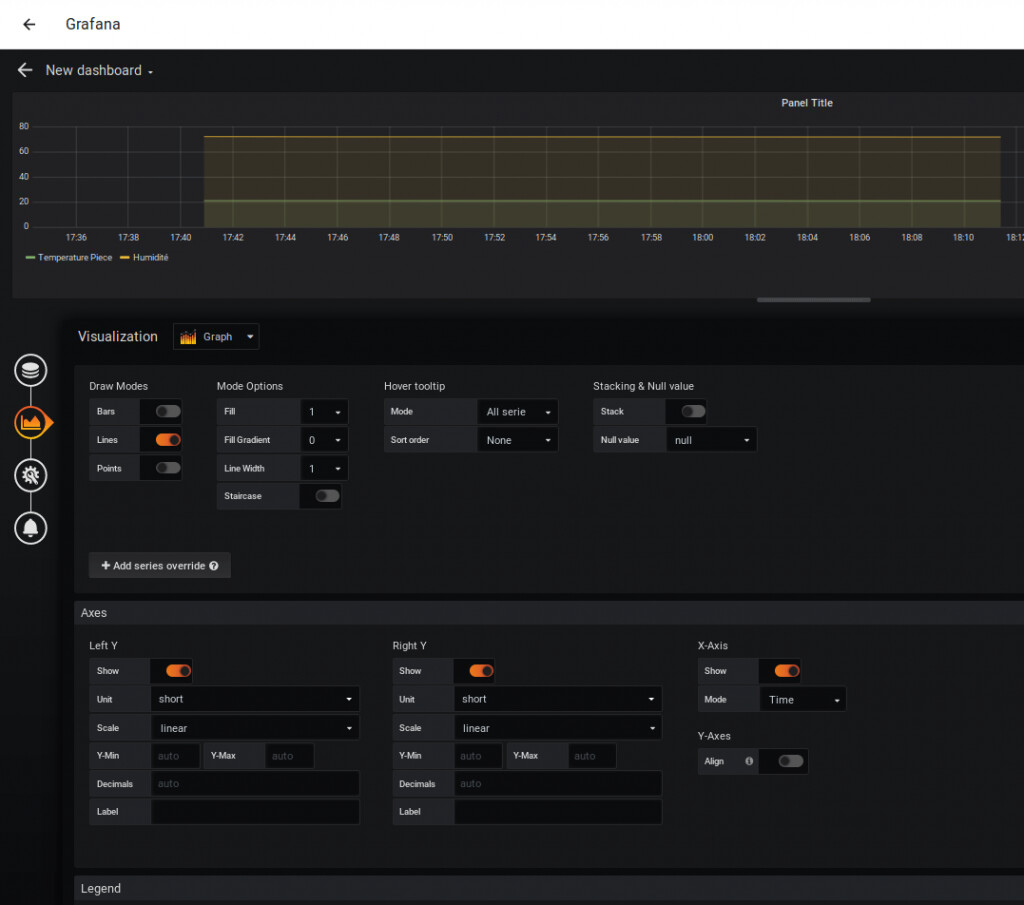Click the Y-Axes Align info icon
1024x905 pixels.
(x=749, y=761)
